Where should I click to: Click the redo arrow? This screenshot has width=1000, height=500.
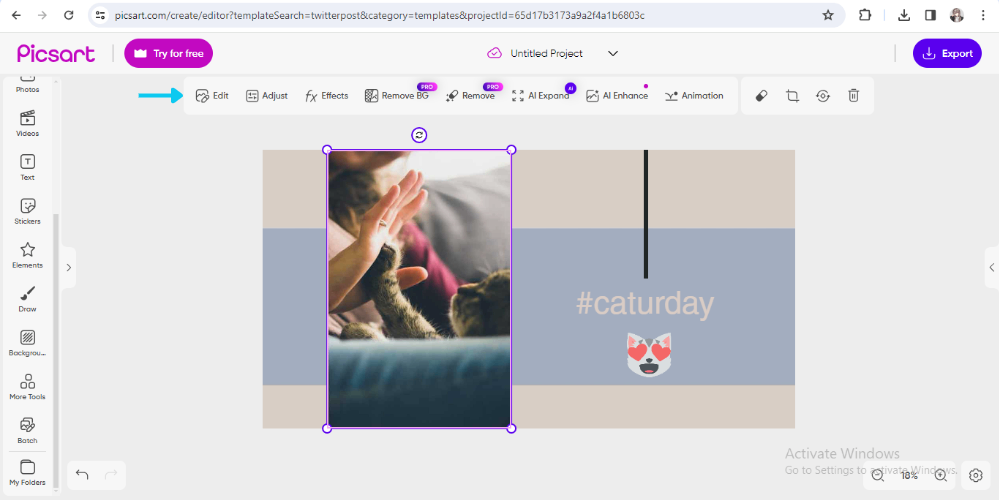tap(111, 474)
